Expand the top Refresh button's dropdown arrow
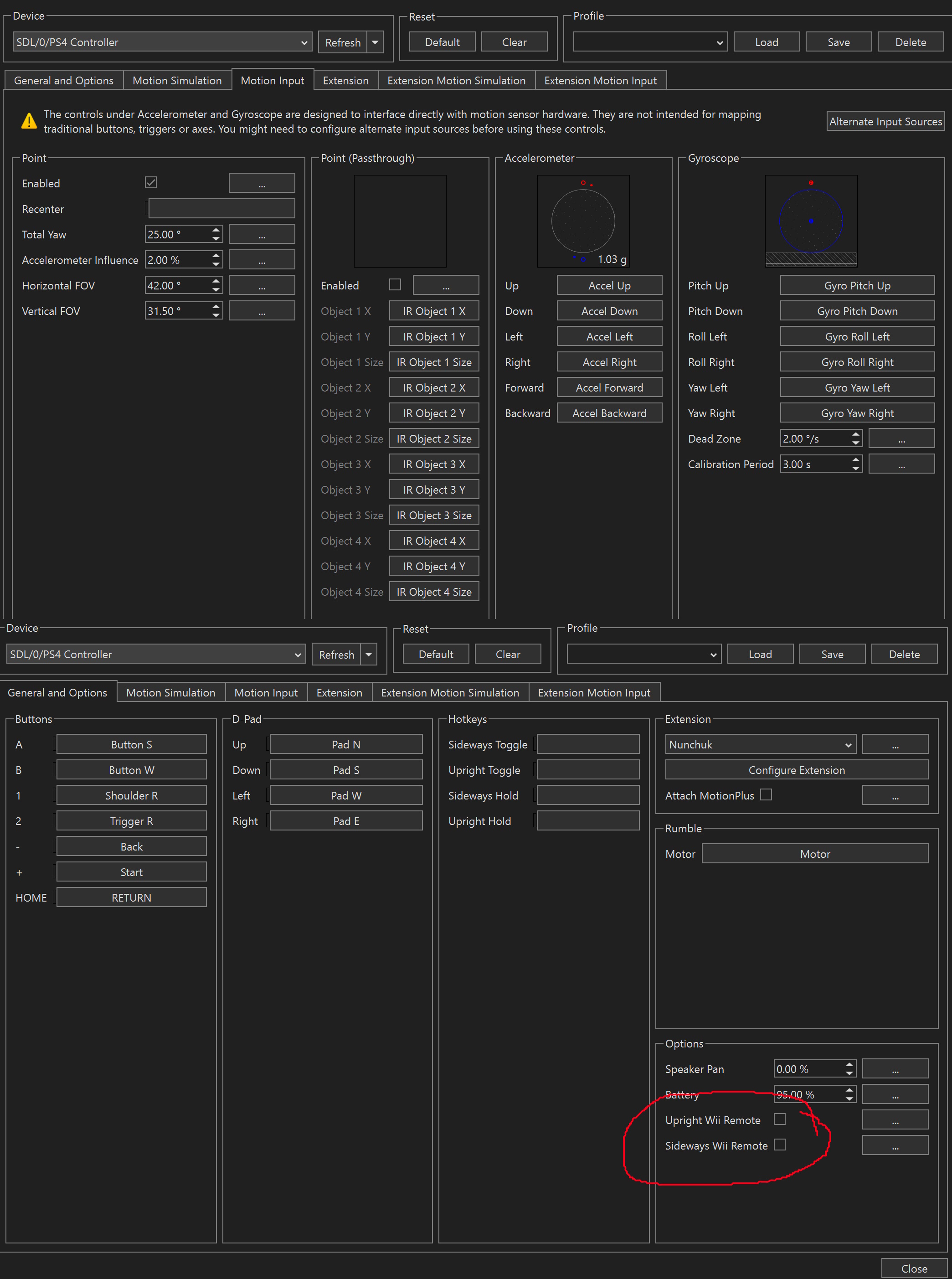Screen dimensions: 952x1279 375,42
